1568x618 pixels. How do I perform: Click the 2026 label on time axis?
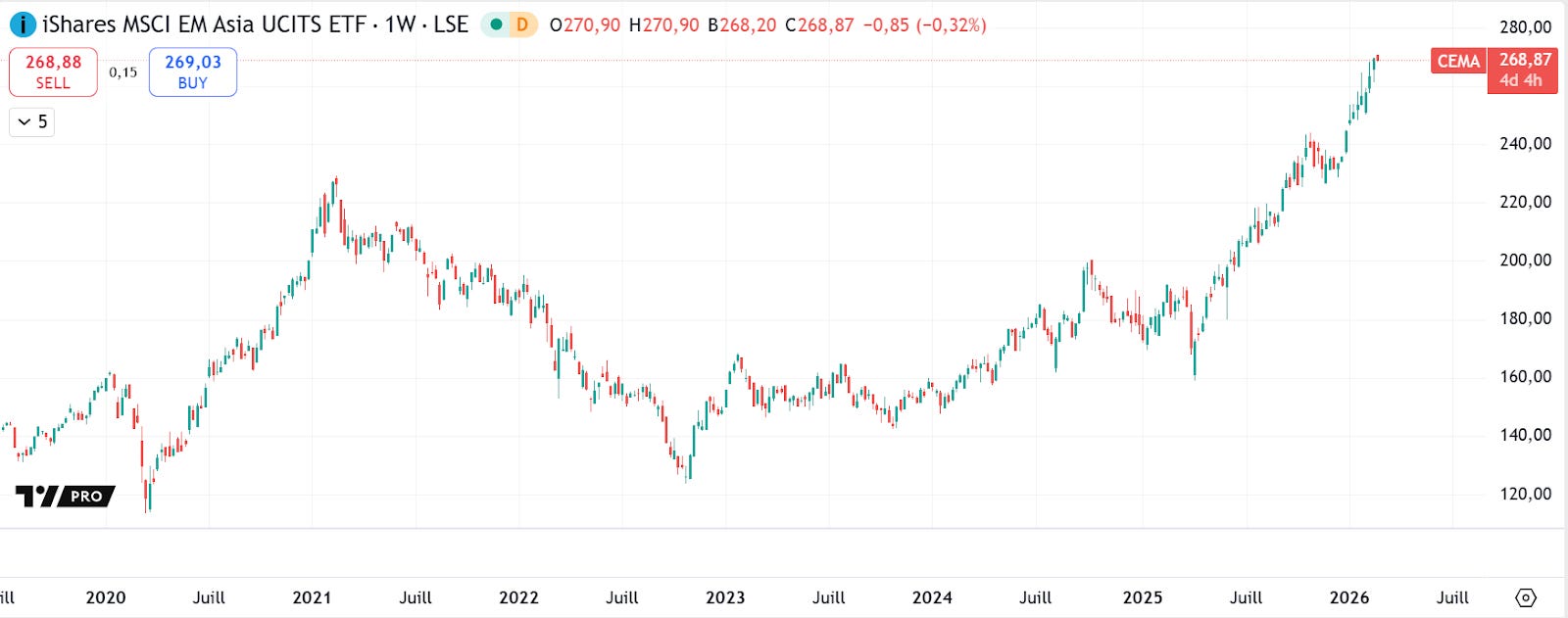tap(1349, 597)
